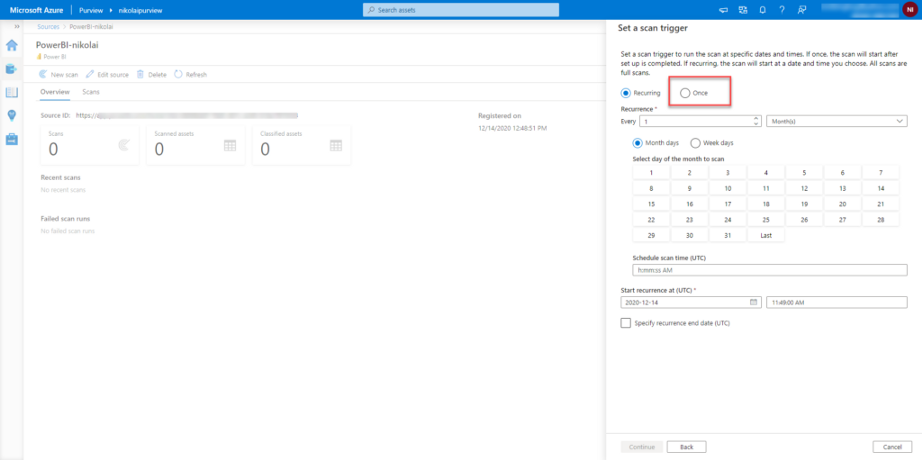
Task: Select day 15 of the month
Action: 651,204
